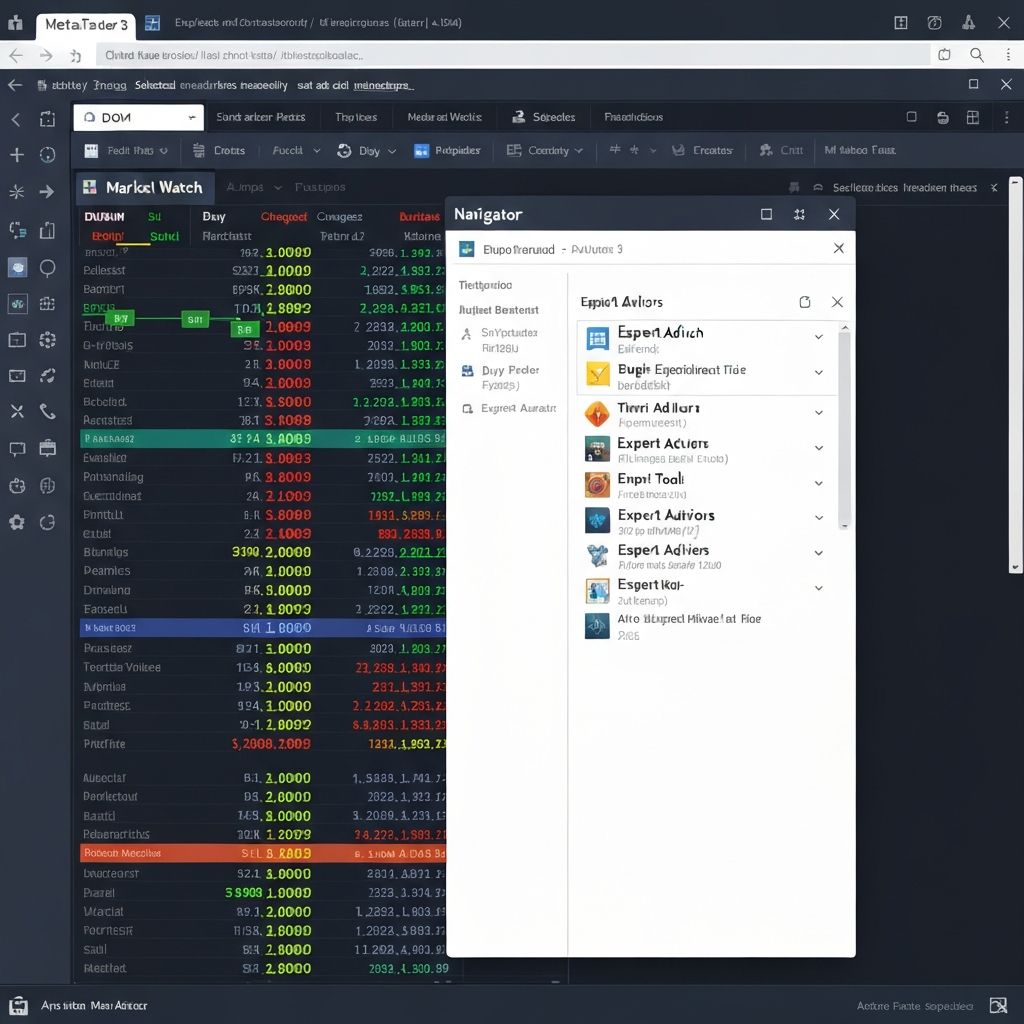1024x1024 pixels.
Task: Select the blue highlighted market watch row
Action: [x=250, y=627]
